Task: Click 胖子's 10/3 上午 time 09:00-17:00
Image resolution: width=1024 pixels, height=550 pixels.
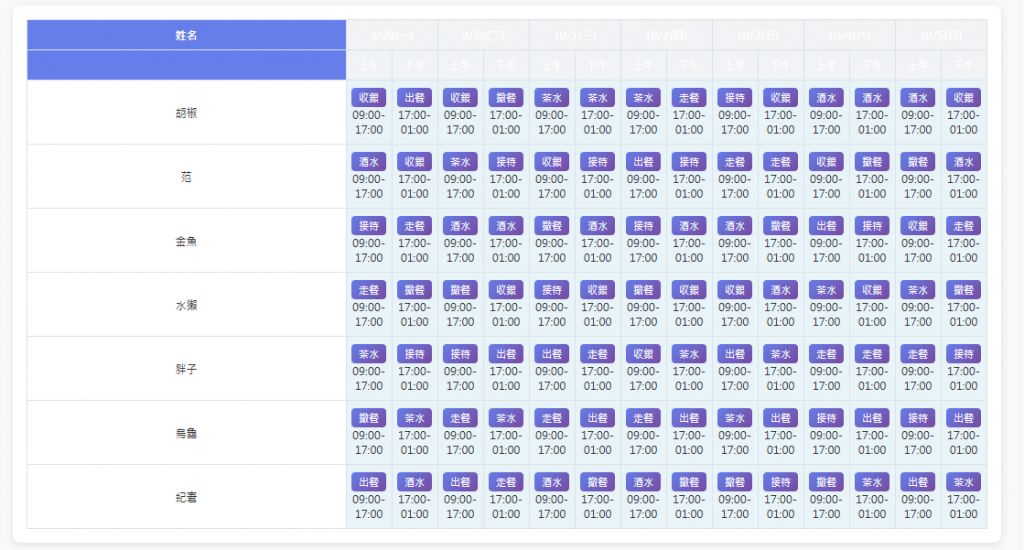Action: (735, 378)
